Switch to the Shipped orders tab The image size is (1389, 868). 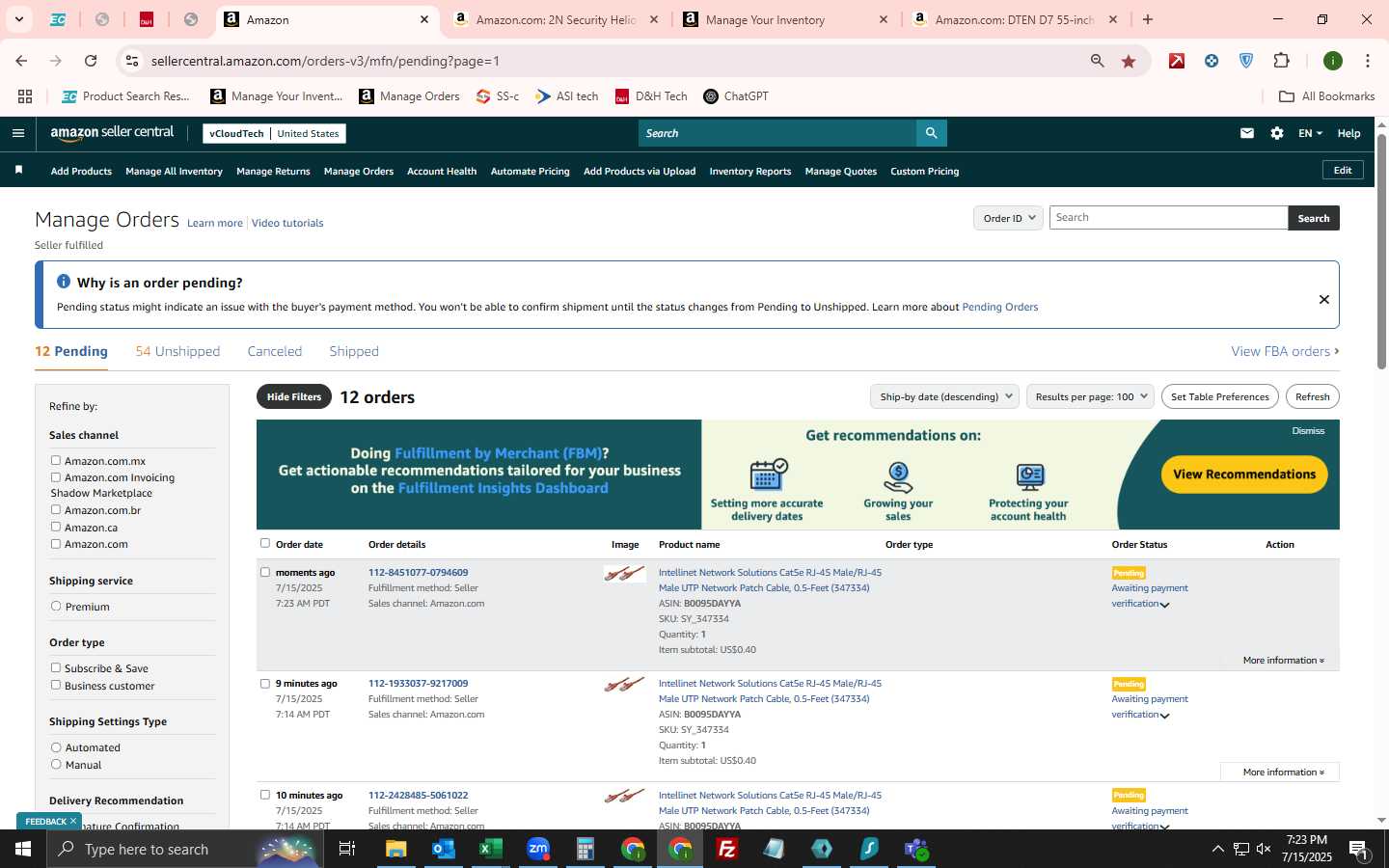coord(354,351)
